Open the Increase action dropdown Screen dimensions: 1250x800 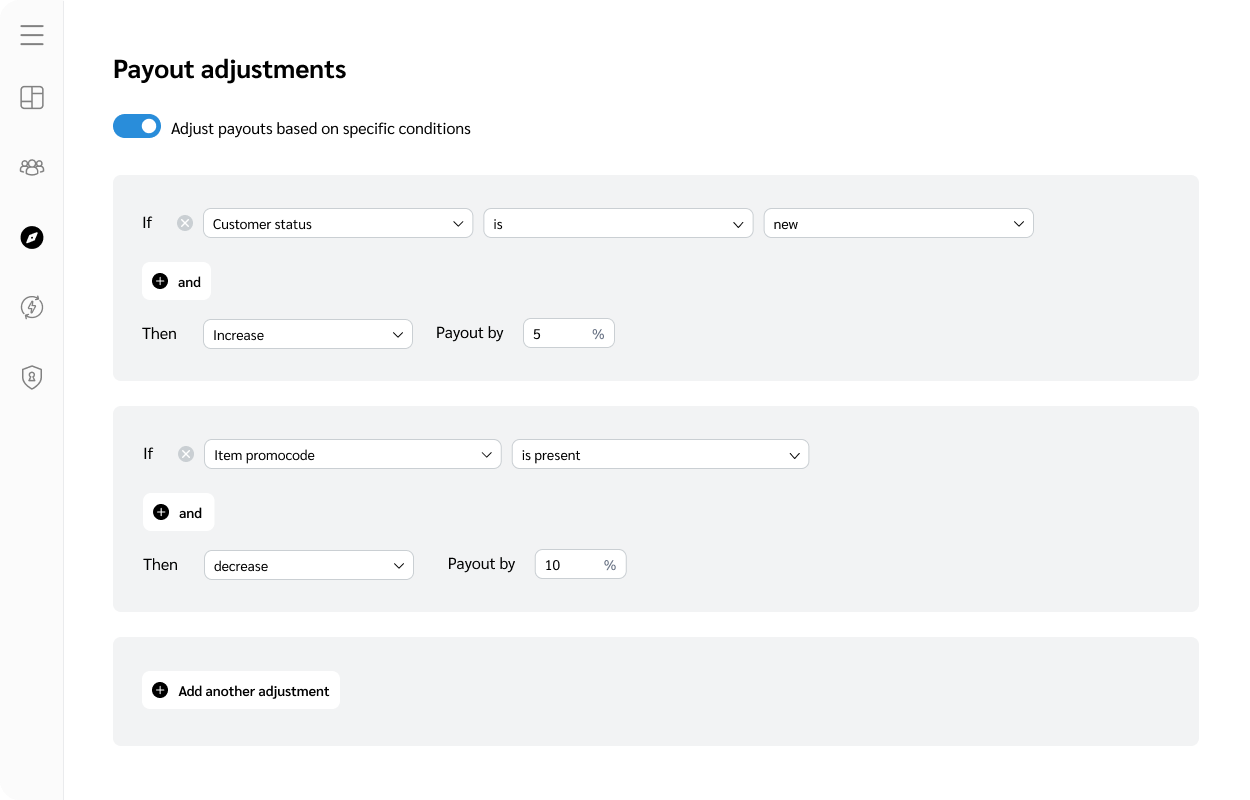pos(307,333)
